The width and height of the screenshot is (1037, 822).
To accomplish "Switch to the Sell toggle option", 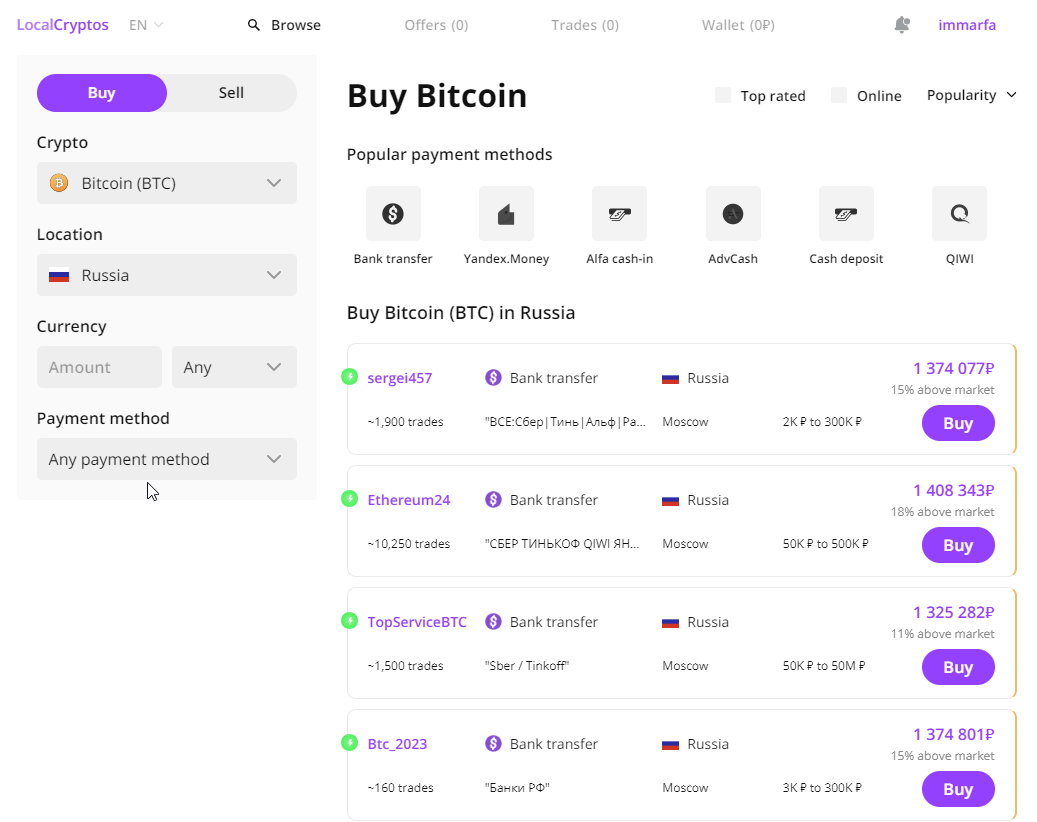I will click(x=231, y=93).
